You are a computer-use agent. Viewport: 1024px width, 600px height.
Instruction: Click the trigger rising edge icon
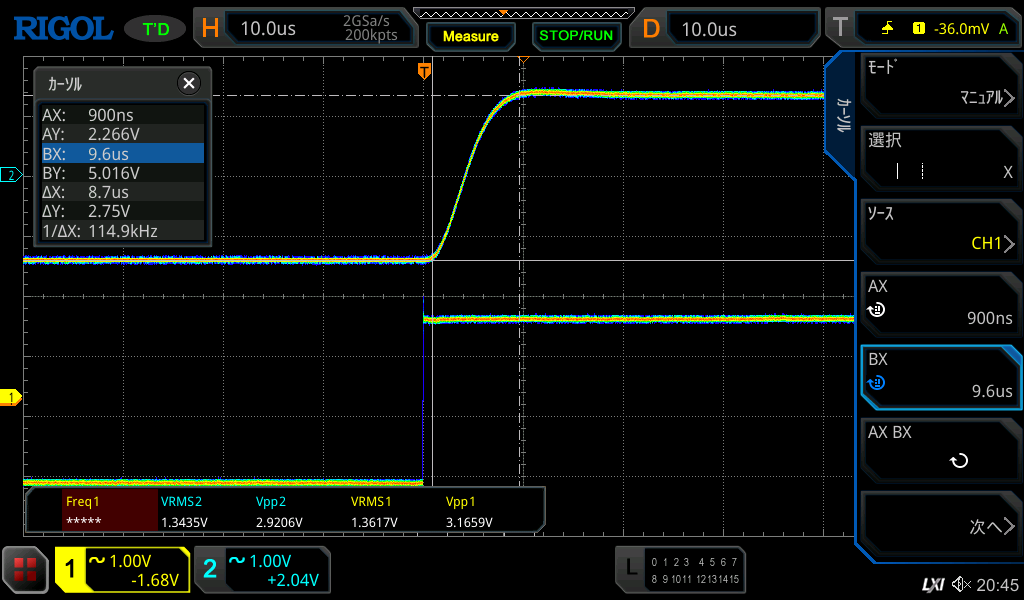[886, 28]
